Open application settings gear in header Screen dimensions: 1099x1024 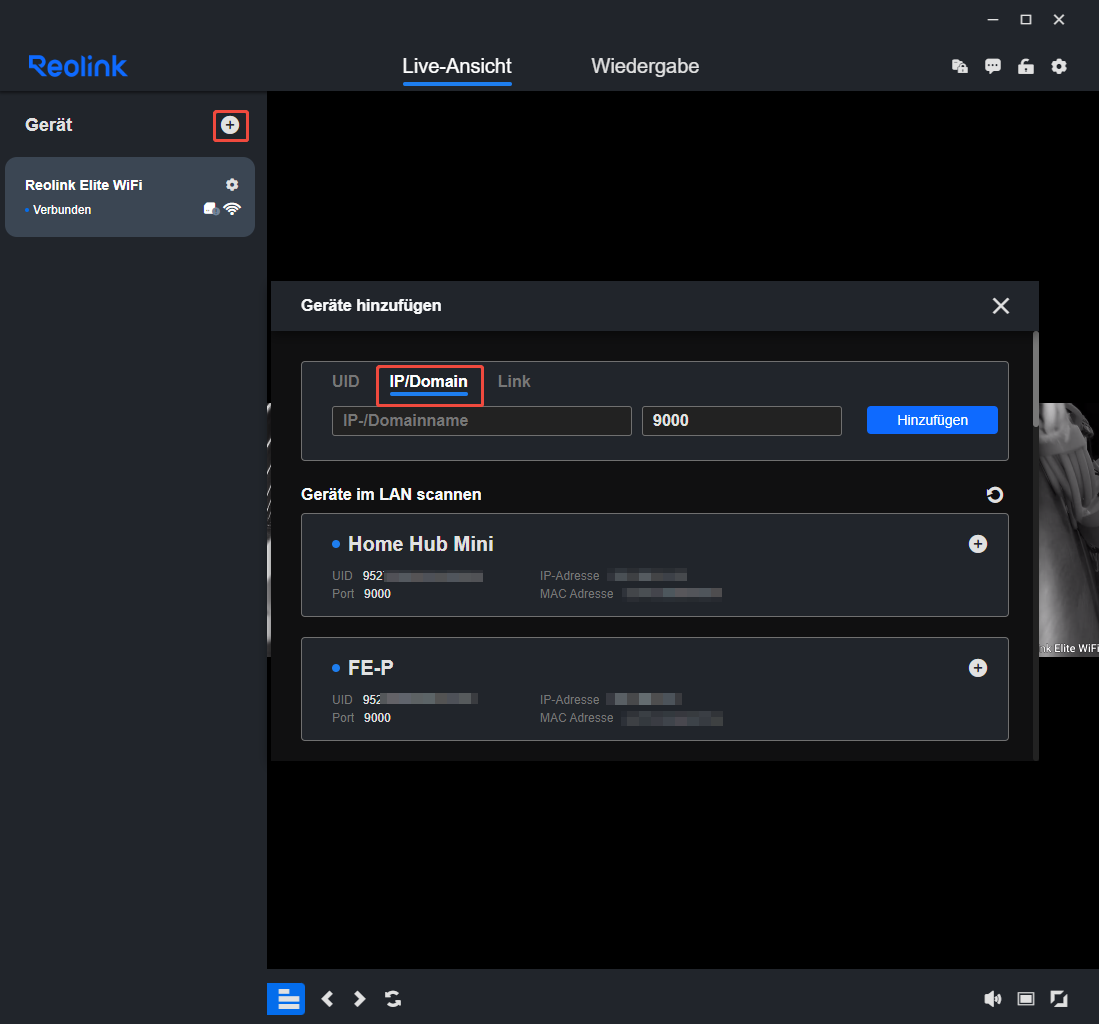point(1059,67)
